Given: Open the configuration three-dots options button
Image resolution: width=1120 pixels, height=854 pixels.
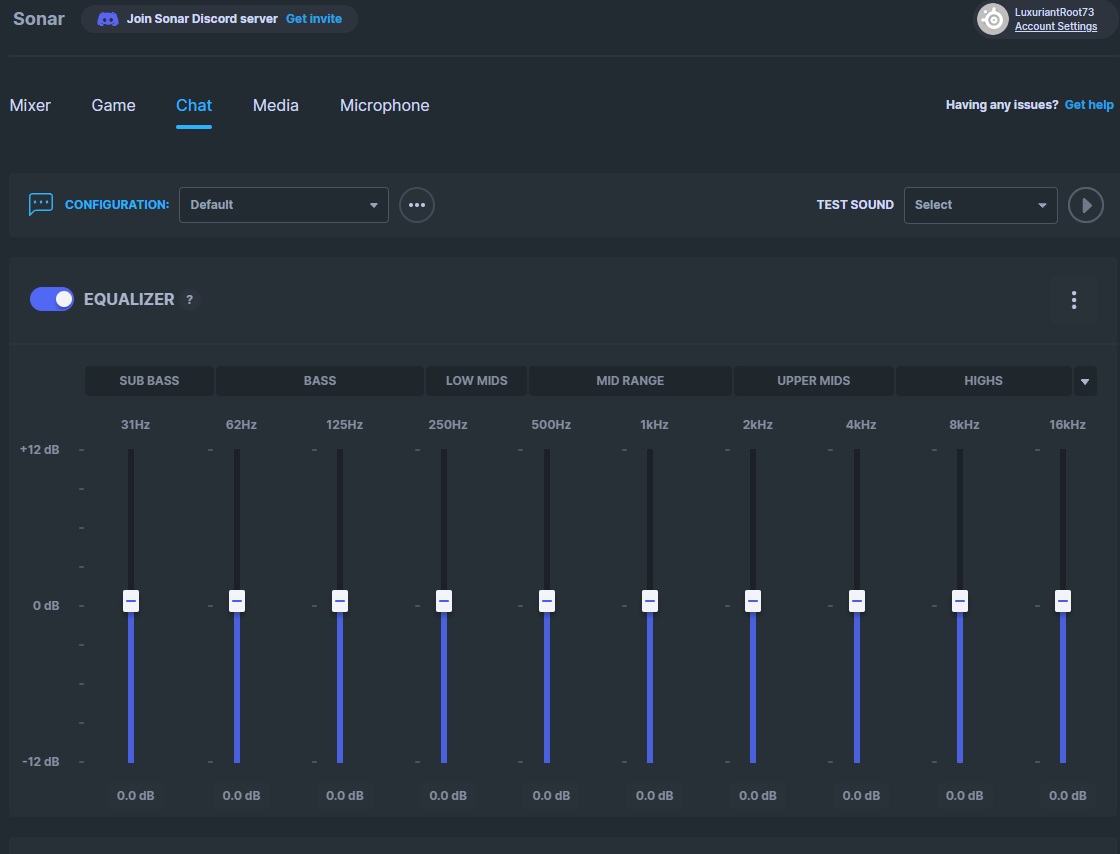Looking at the screenshot, I should pos(417,205).
